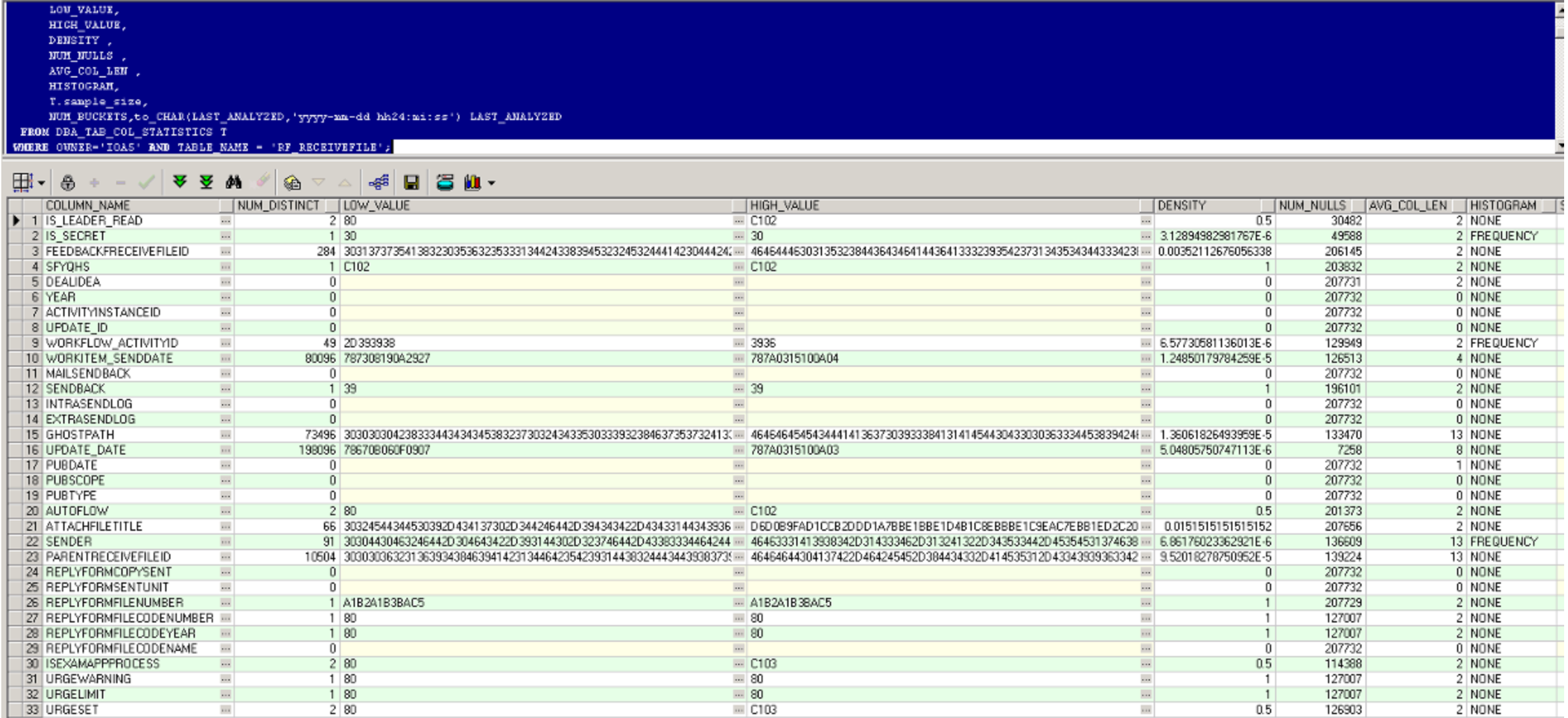Click the print results printer icon
1568x718 pixels.
pos(445,183)
